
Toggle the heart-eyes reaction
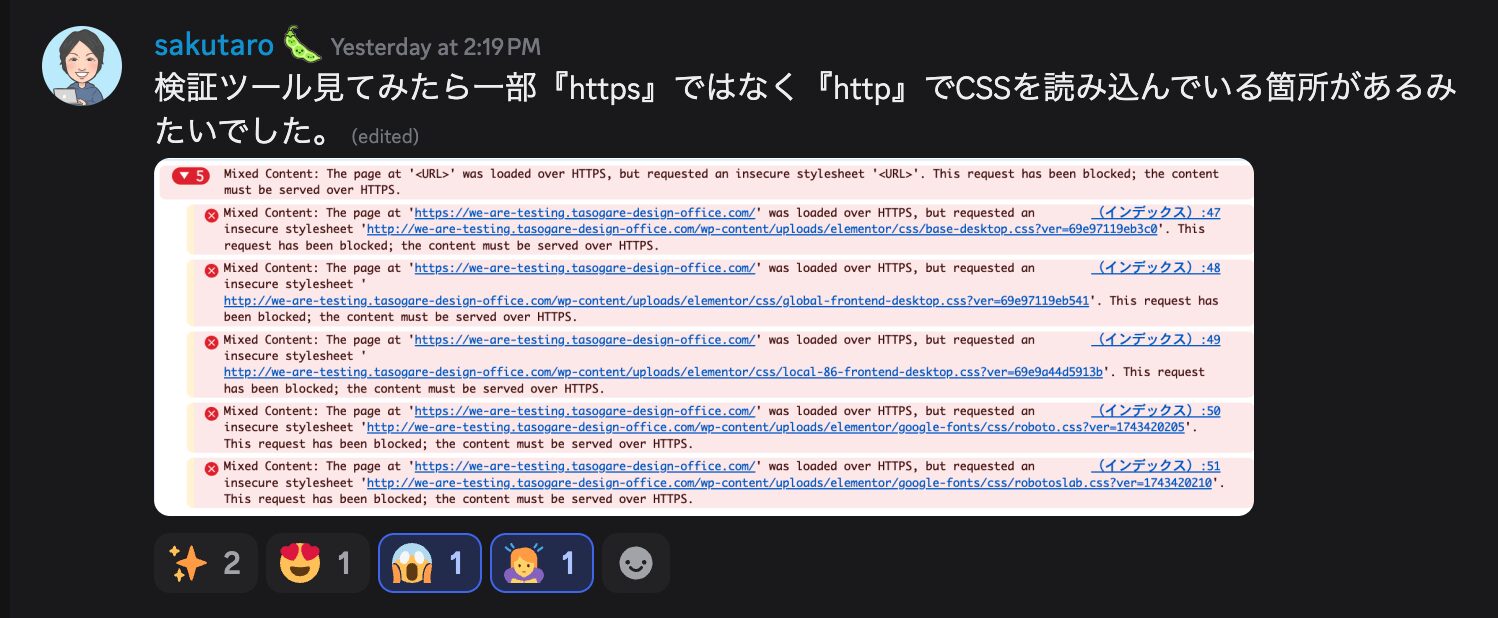pyautogui.click(x=317, y=563)
